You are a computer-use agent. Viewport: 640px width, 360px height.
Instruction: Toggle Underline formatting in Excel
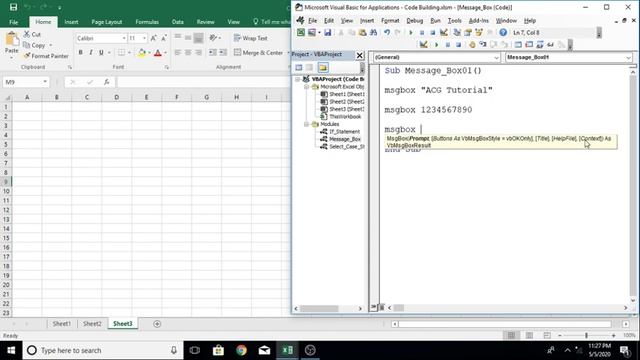[x=101, y=53]
